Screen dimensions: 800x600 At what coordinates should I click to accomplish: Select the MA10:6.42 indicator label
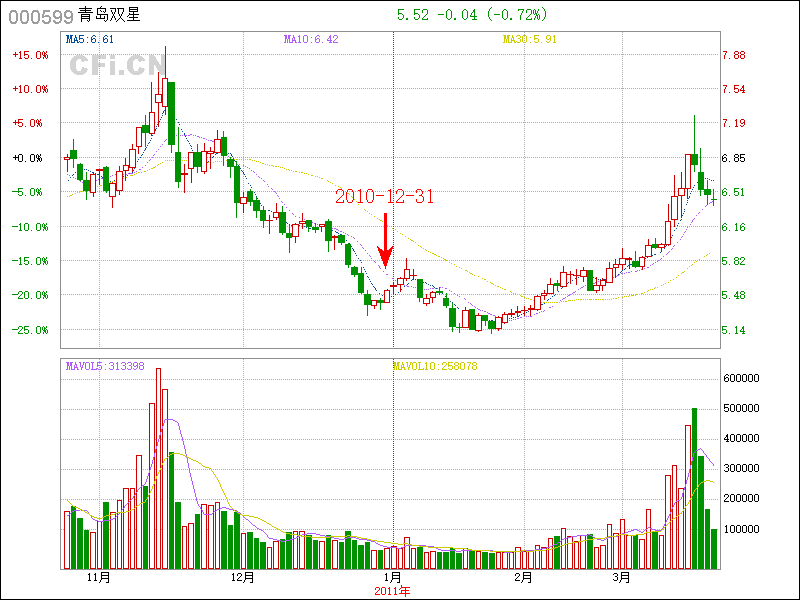click(x=311, y=39)
